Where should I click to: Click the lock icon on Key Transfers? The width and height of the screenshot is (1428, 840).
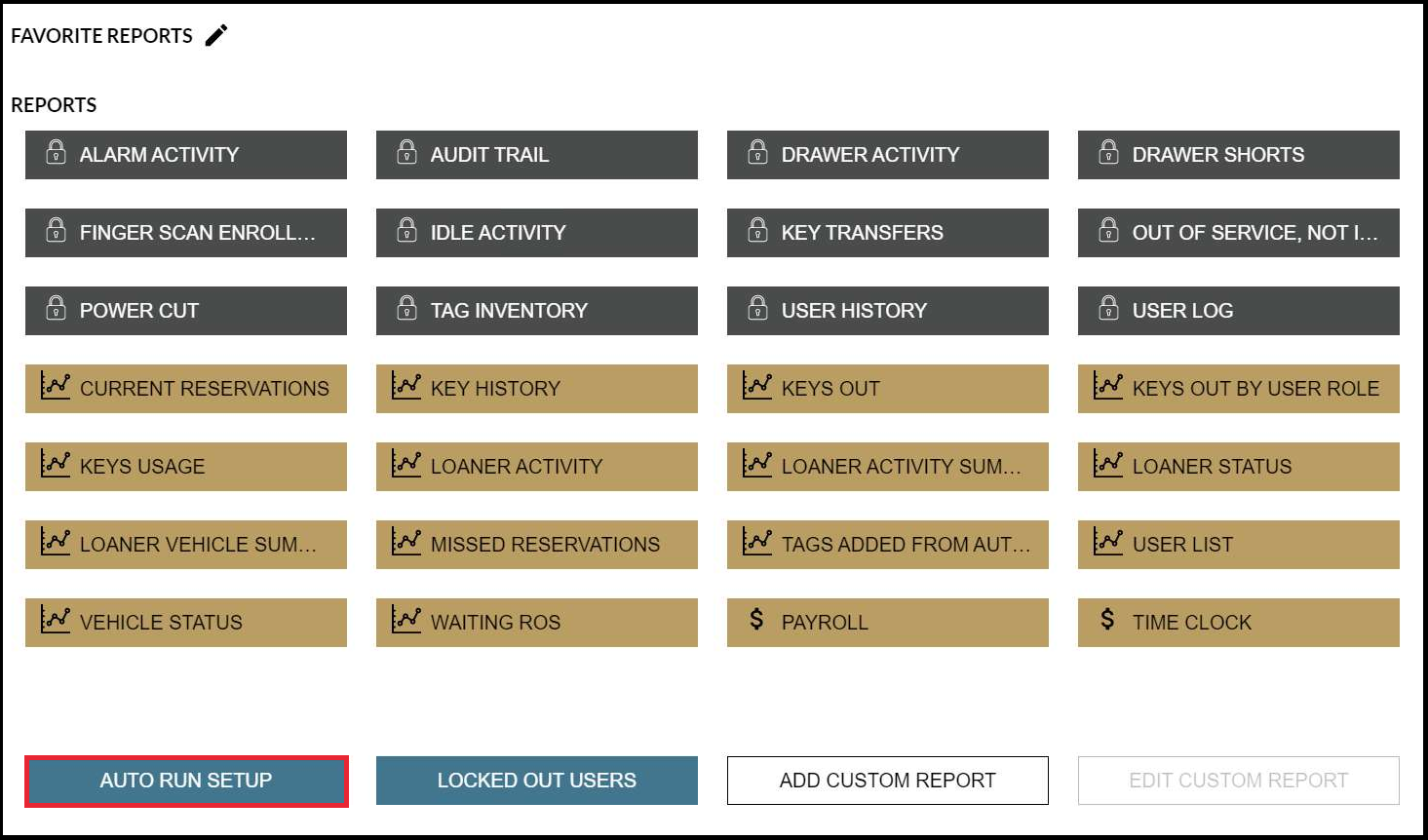click(758, 230)
